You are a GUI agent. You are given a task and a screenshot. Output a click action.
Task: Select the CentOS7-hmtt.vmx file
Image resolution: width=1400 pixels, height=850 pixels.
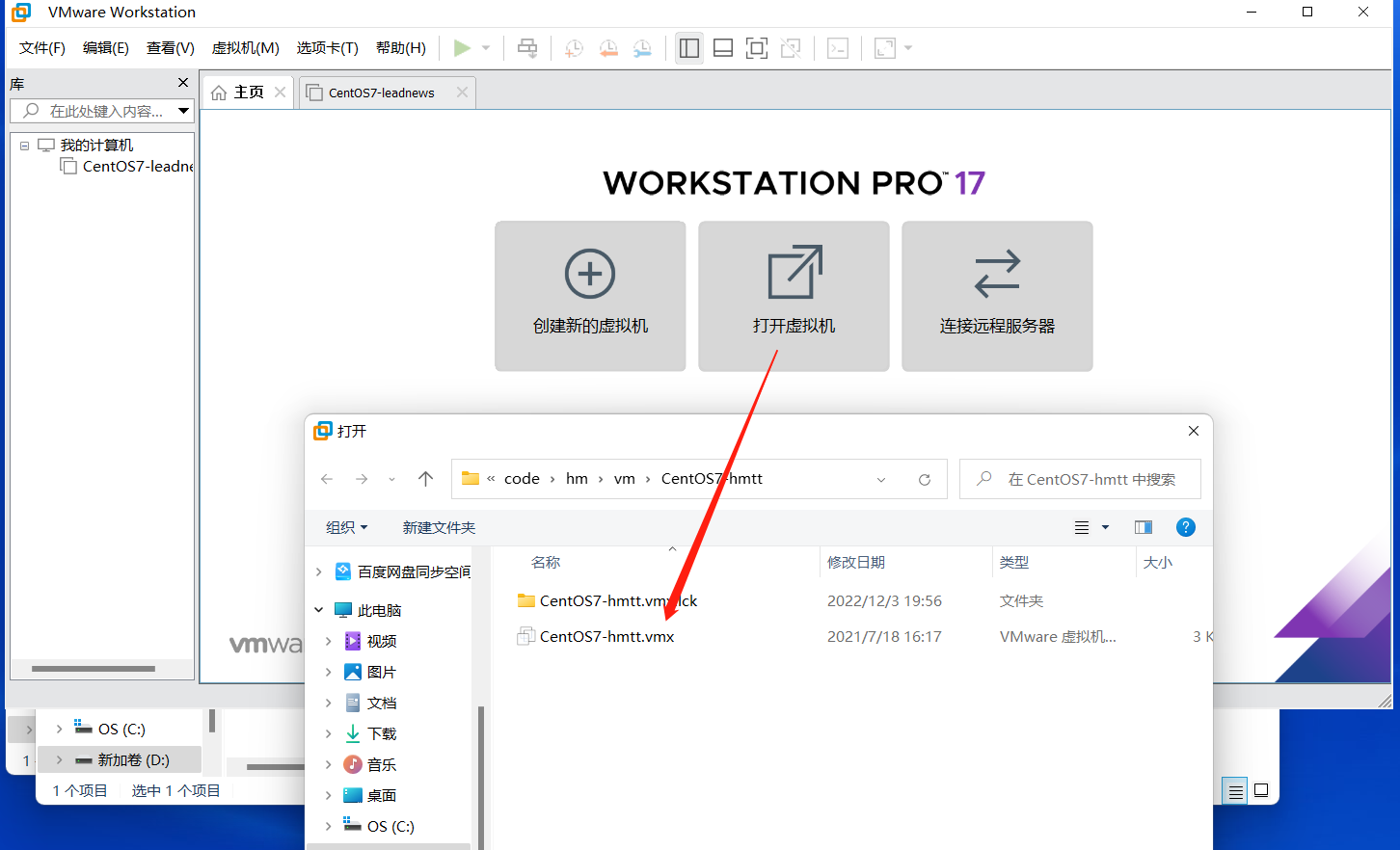(x=595, y=636)
